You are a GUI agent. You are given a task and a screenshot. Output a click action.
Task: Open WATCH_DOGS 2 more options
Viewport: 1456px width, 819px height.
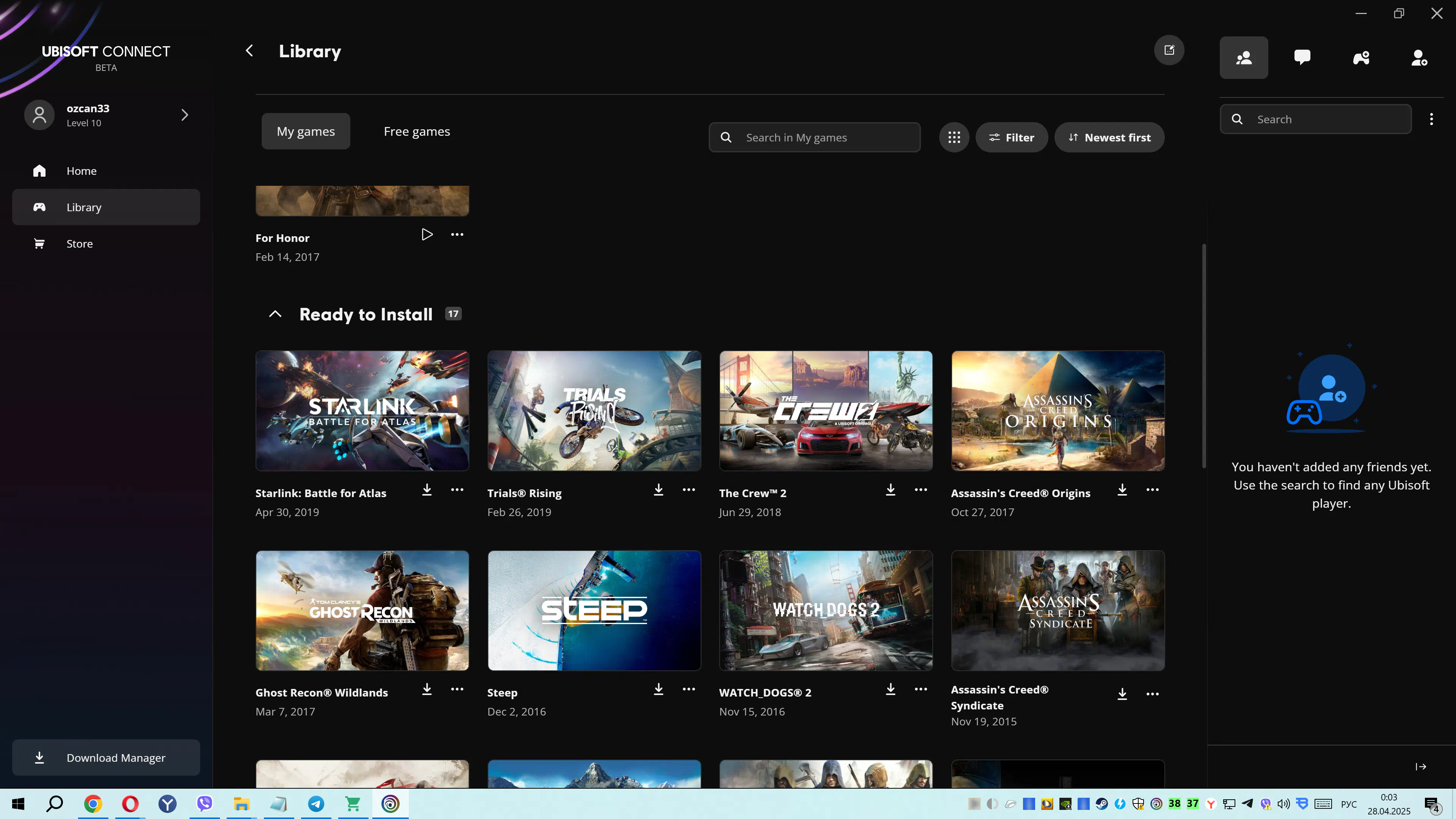click(x=921, y=689)
